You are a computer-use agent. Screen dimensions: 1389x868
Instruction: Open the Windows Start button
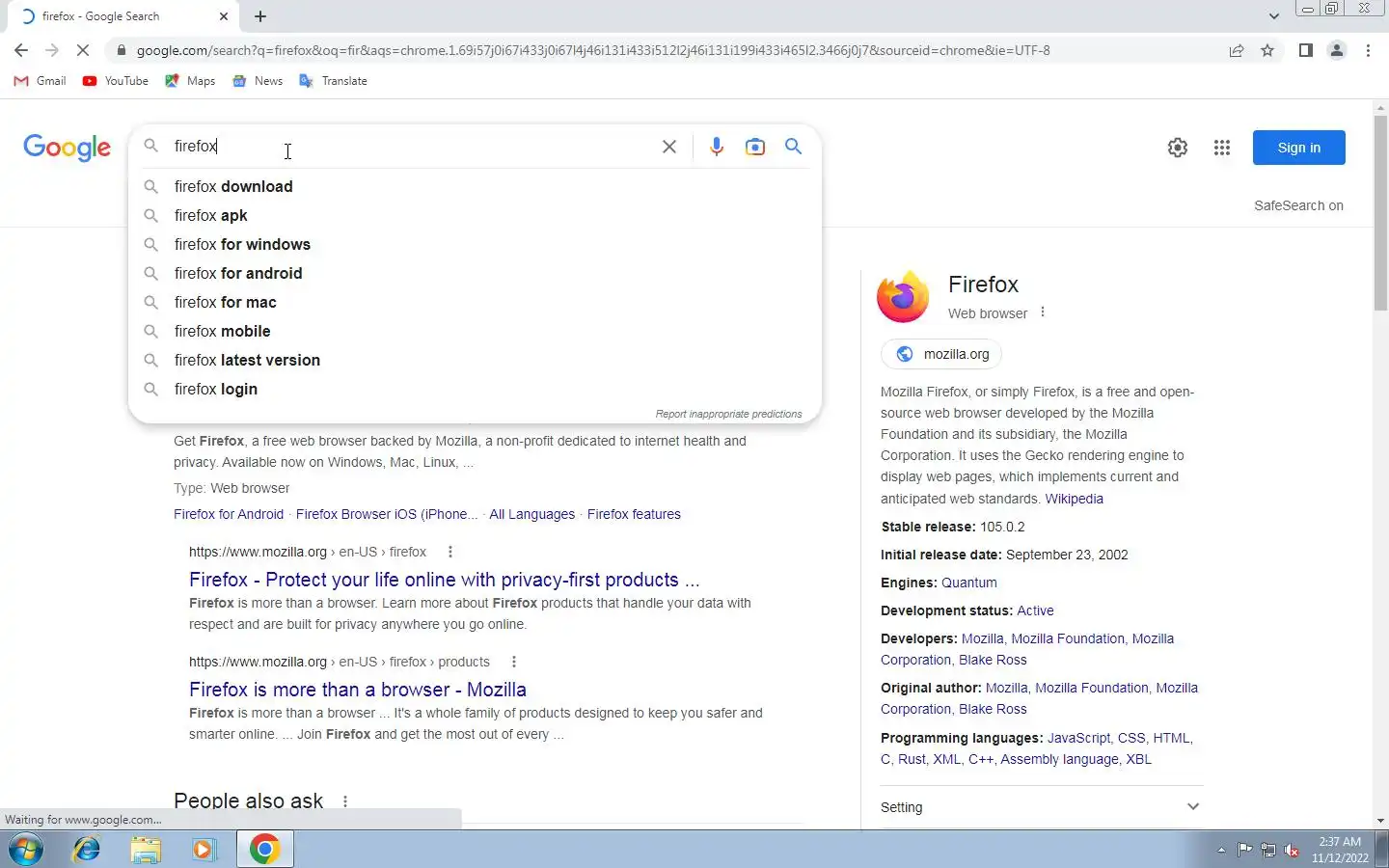26,850
